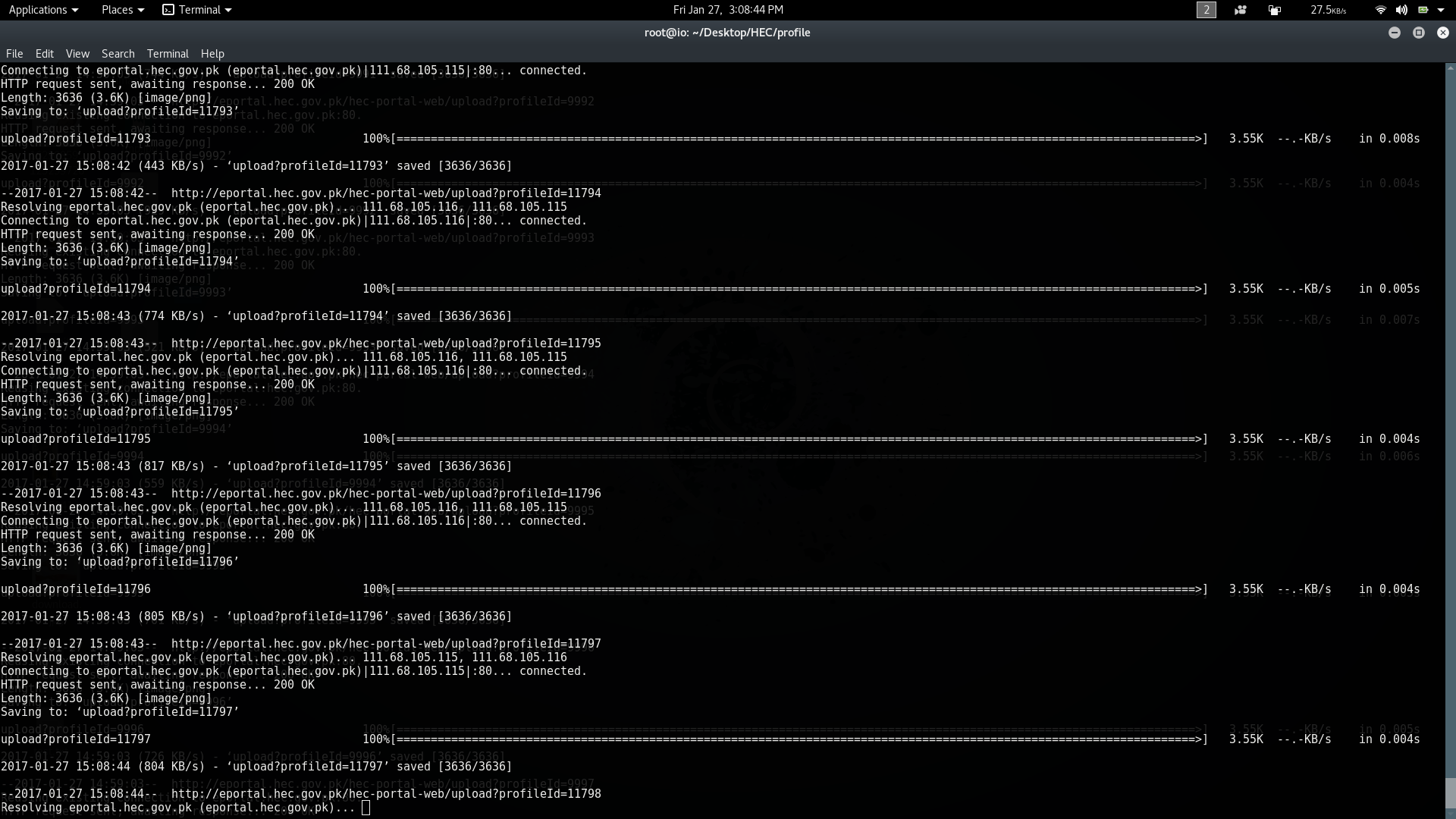Minimize the terminal window
The image size is (1456, 819).
click(x=1395, y=33)
